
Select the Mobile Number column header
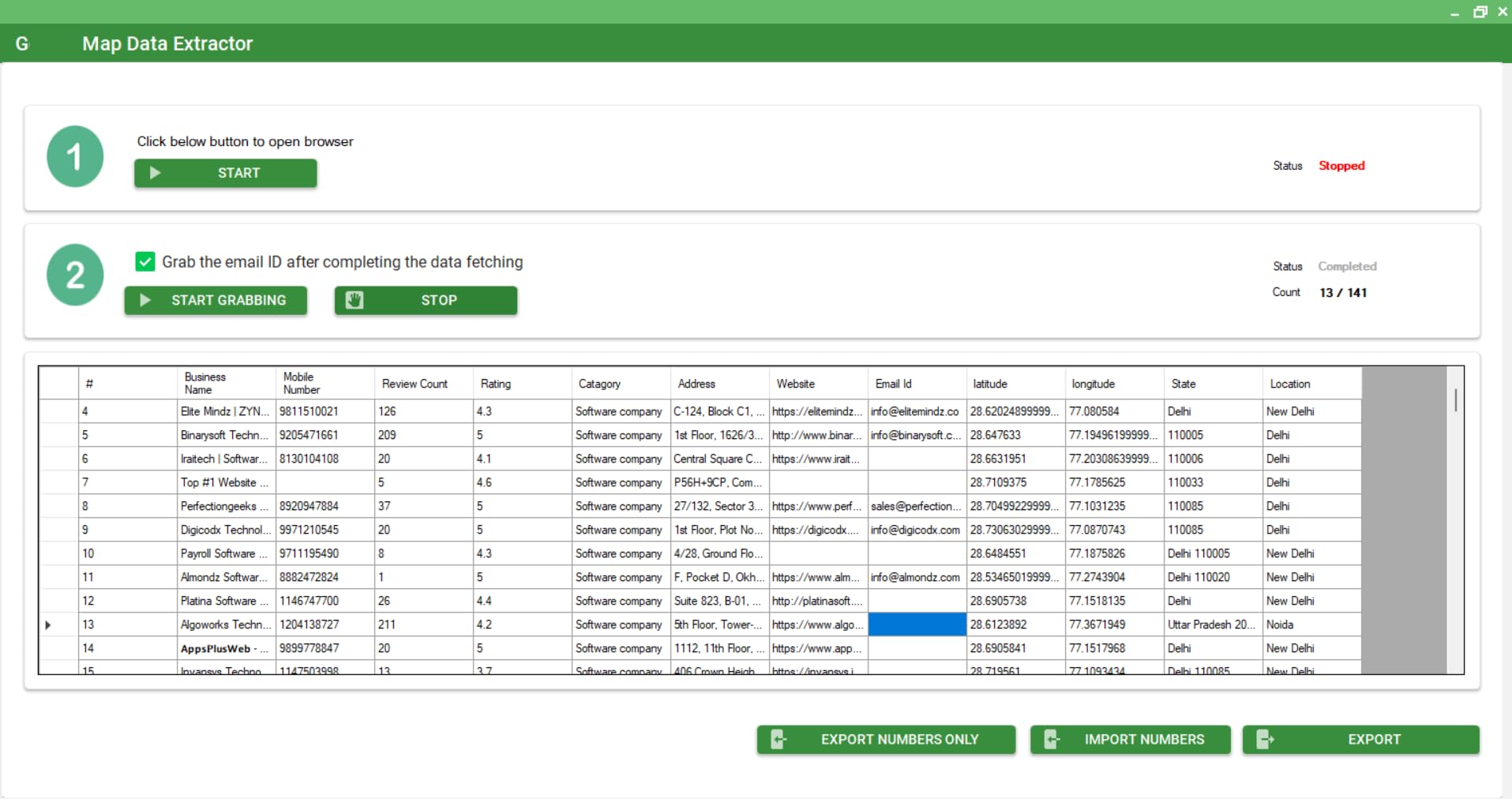click(325, 383)
